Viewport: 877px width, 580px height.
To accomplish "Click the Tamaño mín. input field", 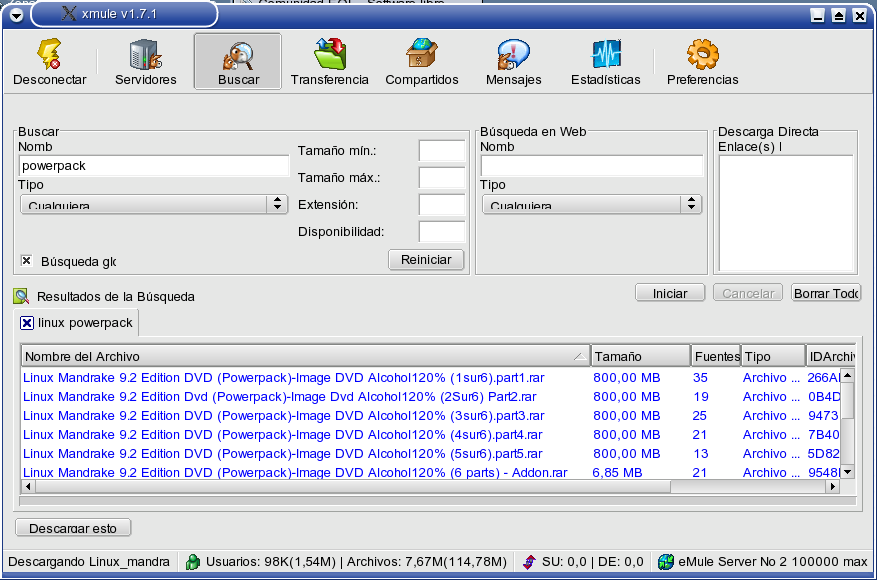I will tap(442, 150).
